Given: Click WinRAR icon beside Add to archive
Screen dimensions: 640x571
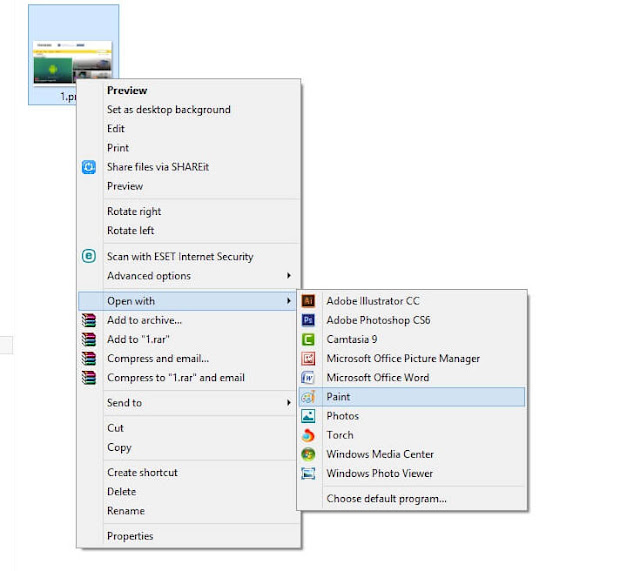Looking at the screenshot, I should 89,320.
